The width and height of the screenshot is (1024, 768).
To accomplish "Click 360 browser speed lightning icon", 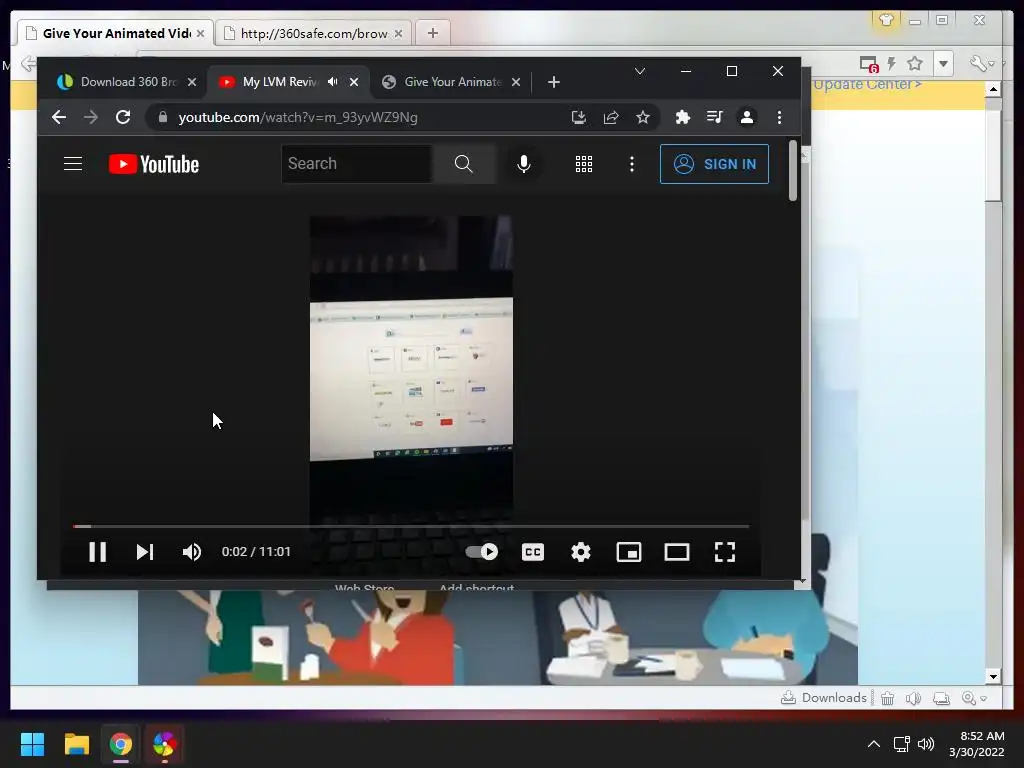I will (x=891, y=63).
